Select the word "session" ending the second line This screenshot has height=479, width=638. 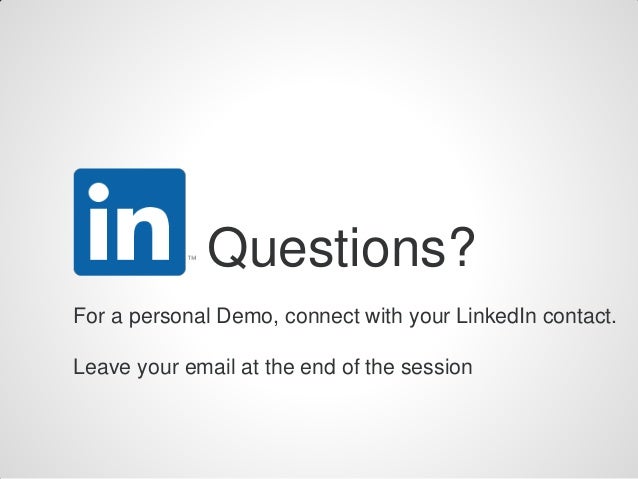(x=436, y=367)
